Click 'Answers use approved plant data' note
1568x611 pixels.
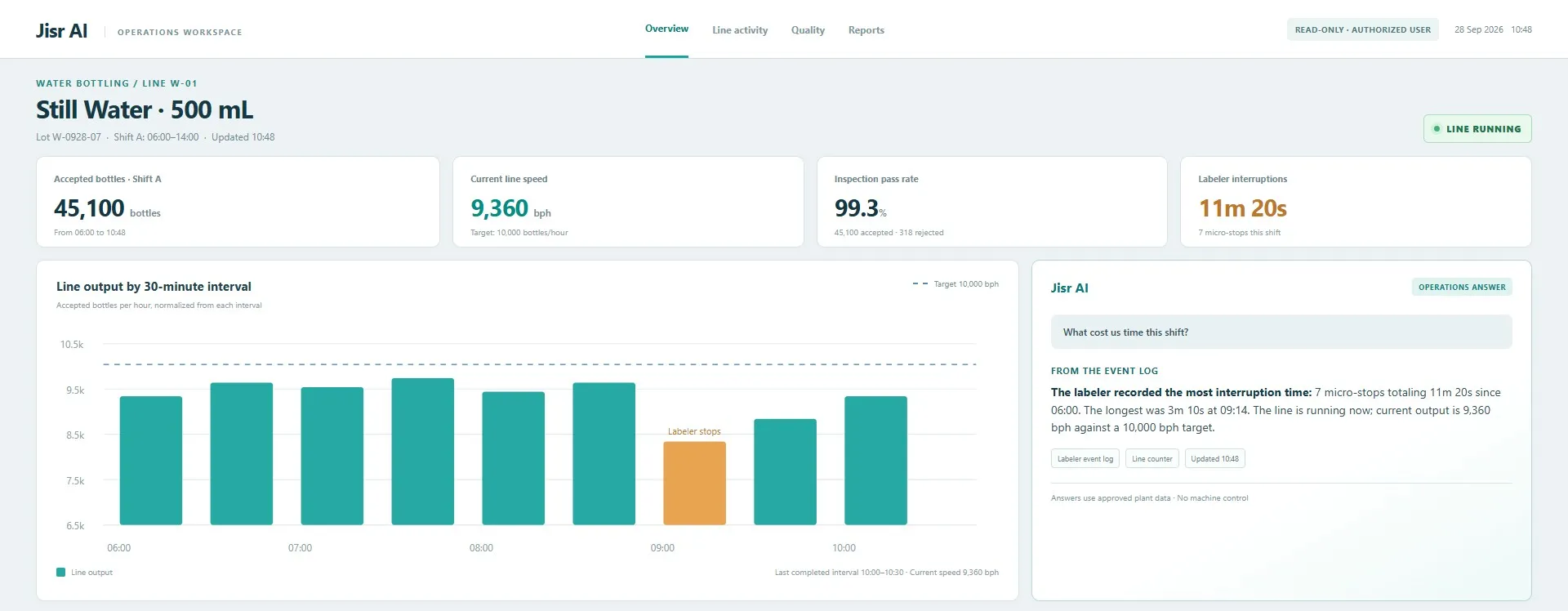(x=1111, y=498)
